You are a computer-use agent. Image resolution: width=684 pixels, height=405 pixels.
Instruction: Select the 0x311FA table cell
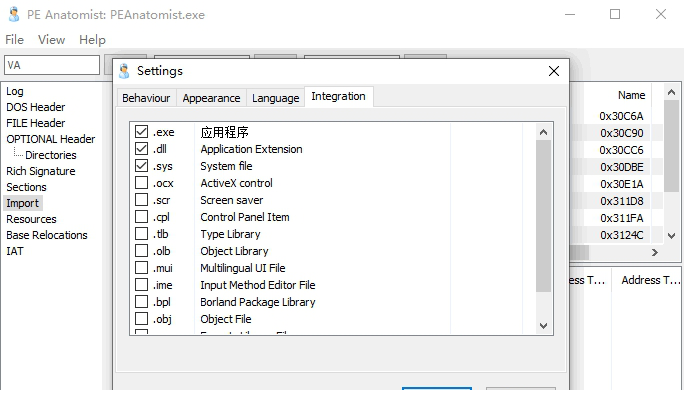[x=621, y=218]
